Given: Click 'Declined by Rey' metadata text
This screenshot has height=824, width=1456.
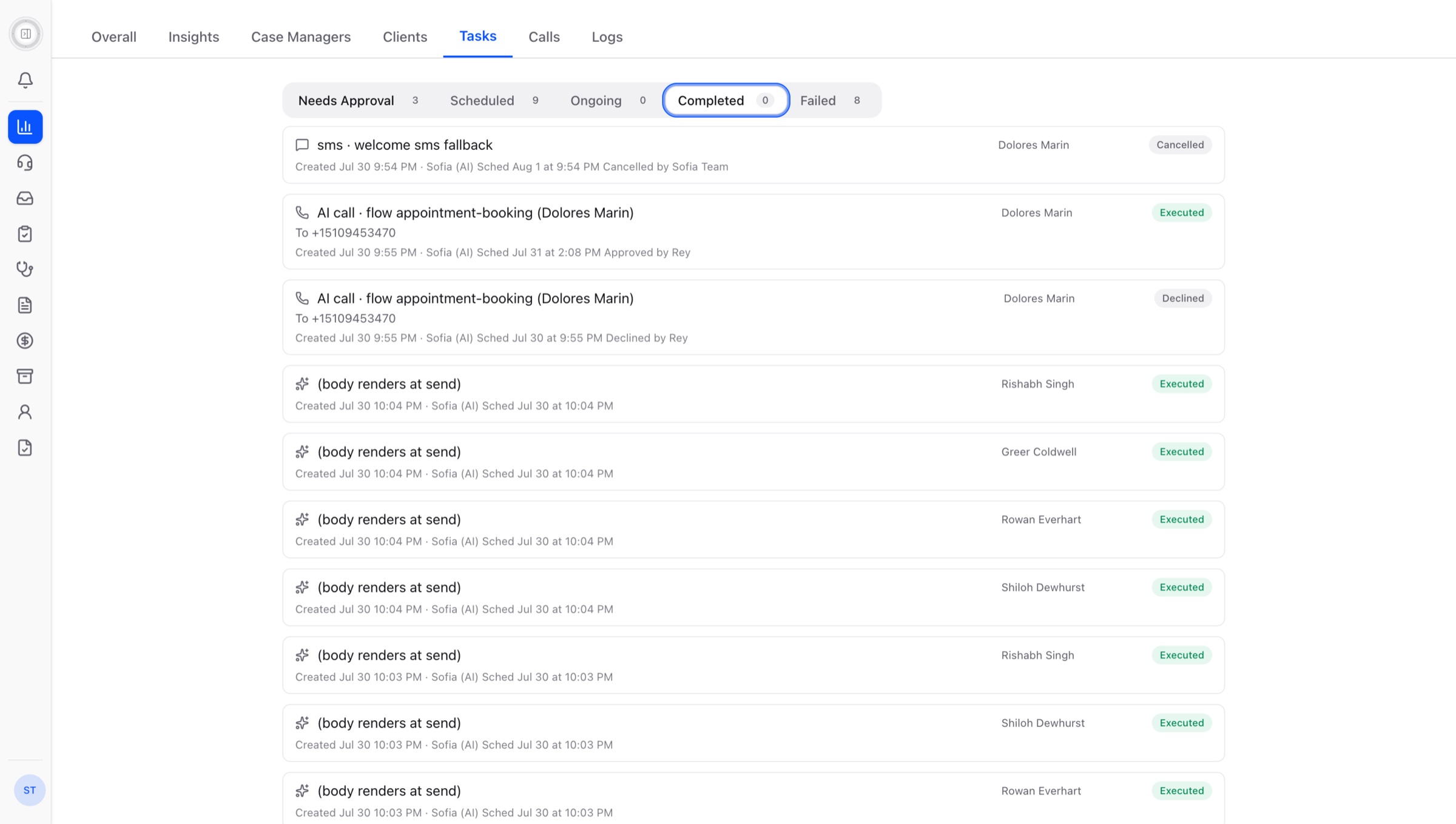Looking at the screenshot, I should pos(647,338).
